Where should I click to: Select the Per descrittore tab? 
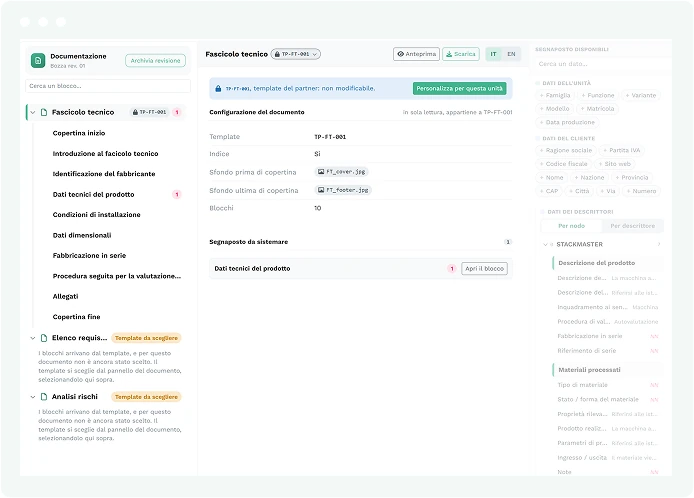632,226
